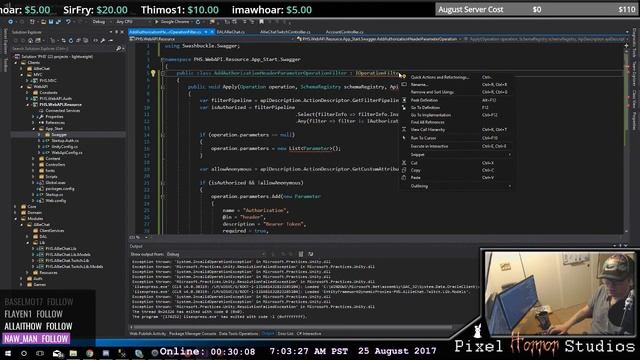Collapse the PHS.WebAPI.Resource project node
Screen dimensions: 640x360
(28, 104)
